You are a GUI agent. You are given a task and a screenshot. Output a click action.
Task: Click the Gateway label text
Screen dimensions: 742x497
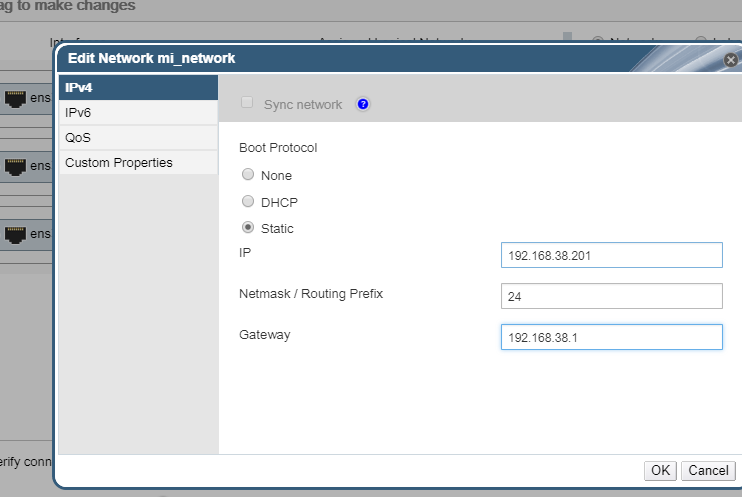click(x=265, y=335)
